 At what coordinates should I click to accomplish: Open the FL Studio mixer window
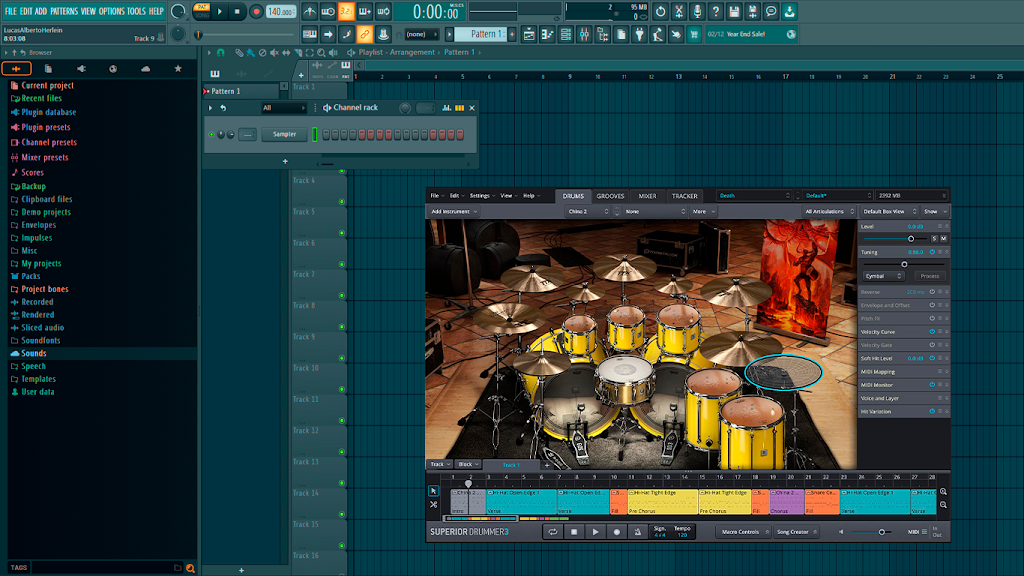(x=584, y=34)
